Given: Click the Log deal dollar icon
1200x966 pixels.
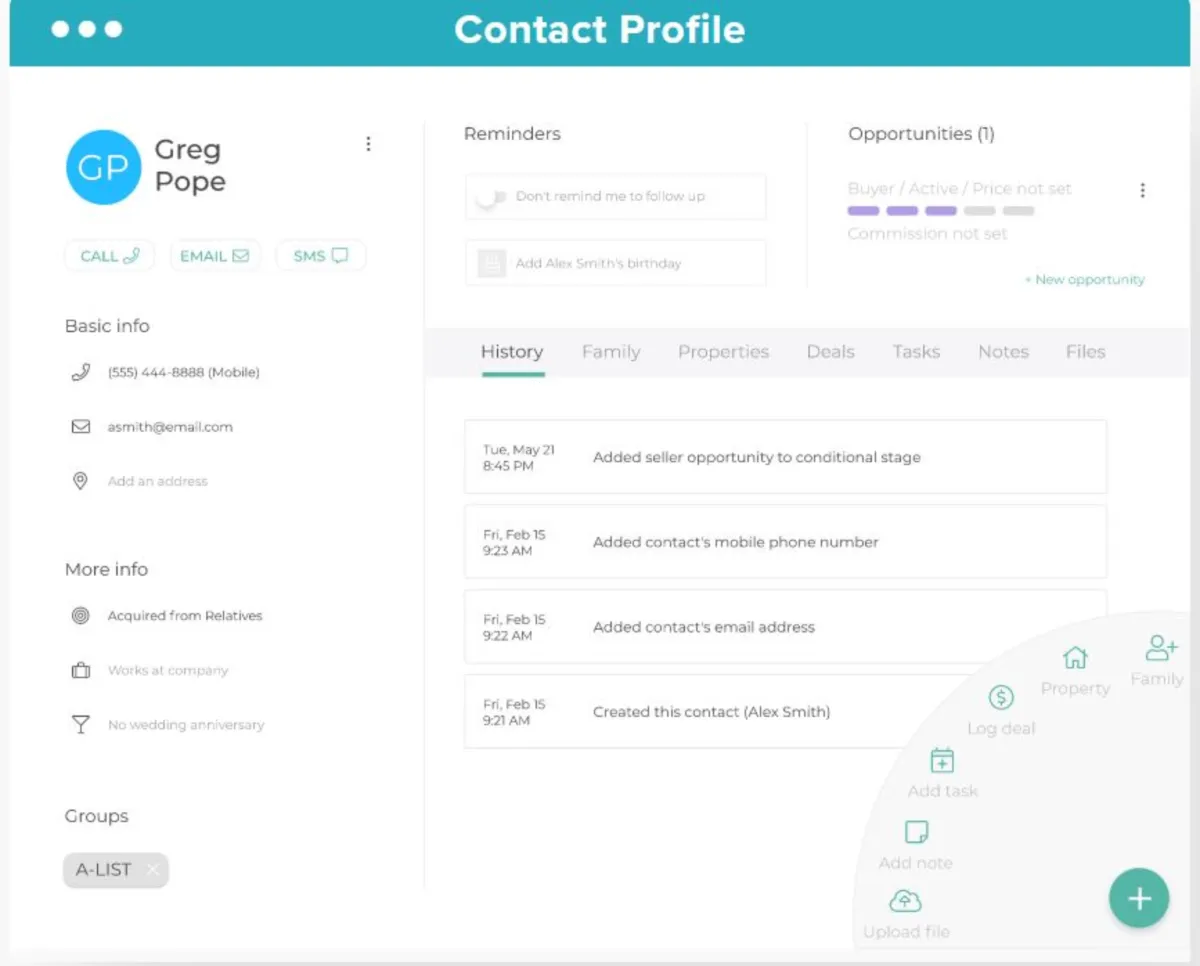Looking at the screenshot, I should click(x=1001, y=698).
